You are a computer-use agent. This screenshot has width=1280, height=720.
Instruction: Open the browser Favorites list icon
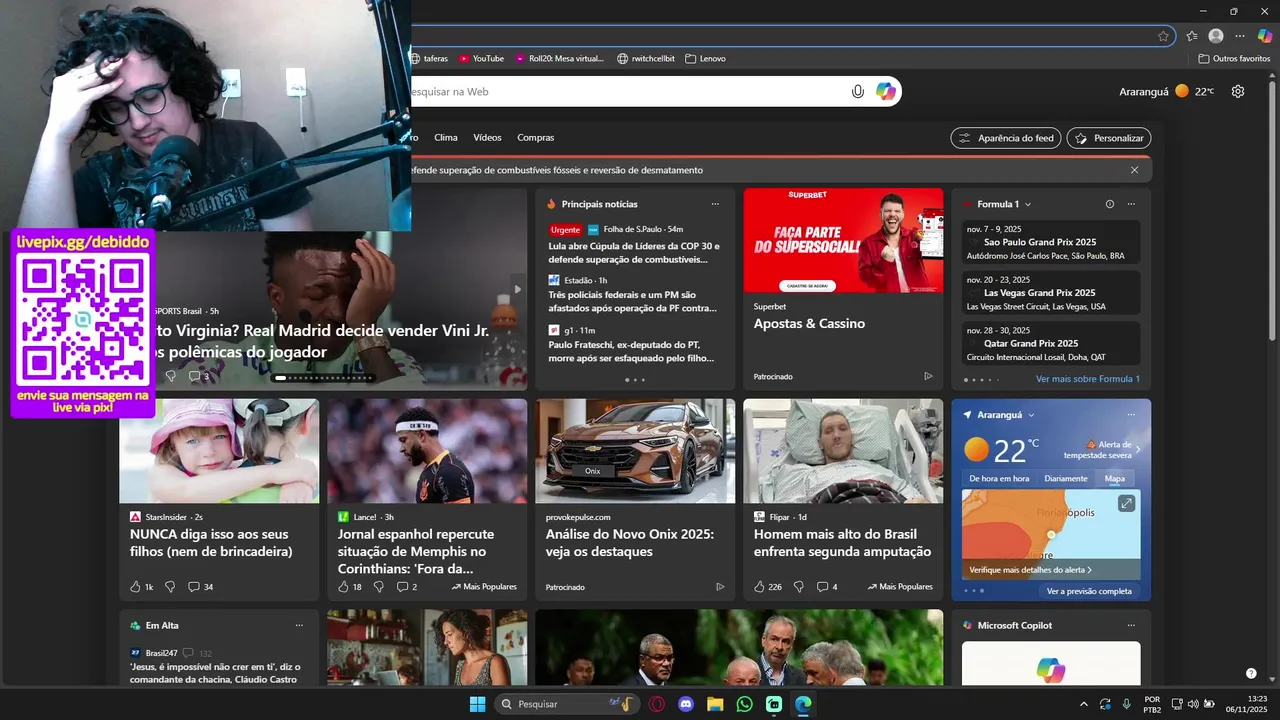pos(1192,36)
